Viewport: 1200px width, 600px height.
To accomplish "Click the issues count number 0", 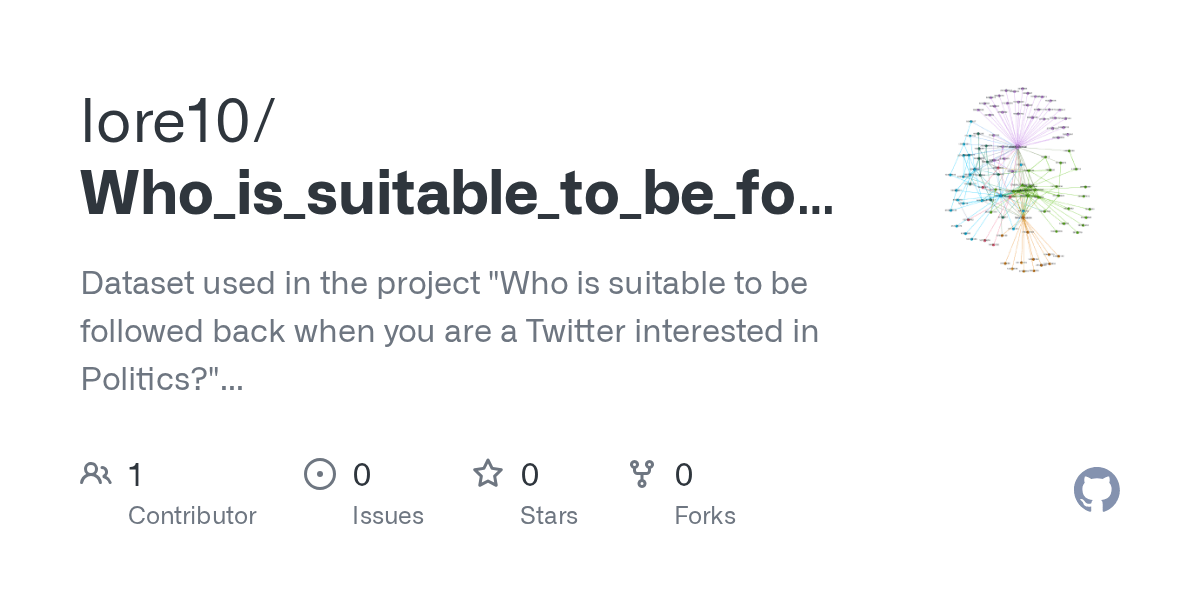I will (361, 474).
